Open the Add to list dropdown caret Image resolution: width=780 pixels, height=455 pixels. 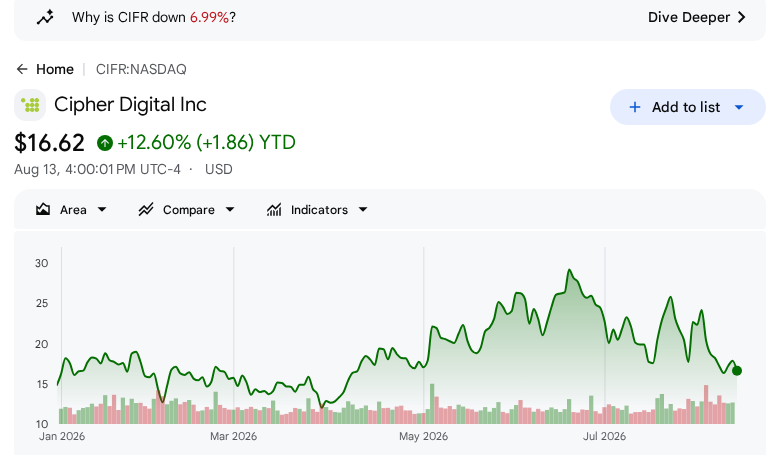739,107
